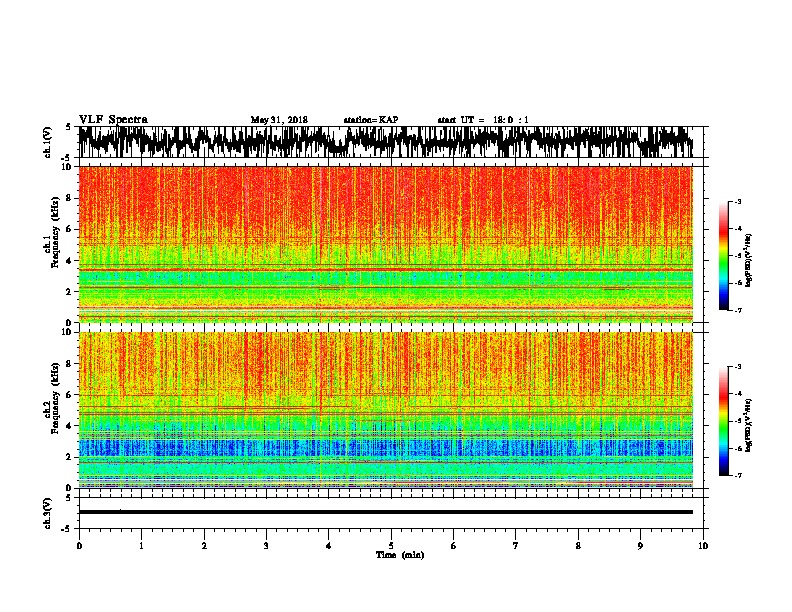Click the "station=KAP" header label

(371, 120)
